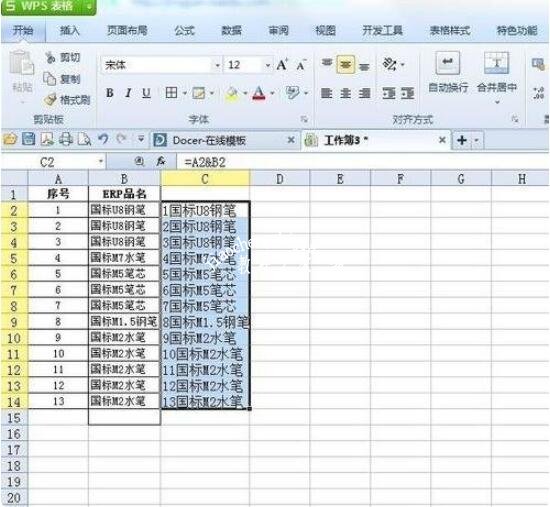Apply cell borders icon
The image size is (550, 507).
(171, 93)
